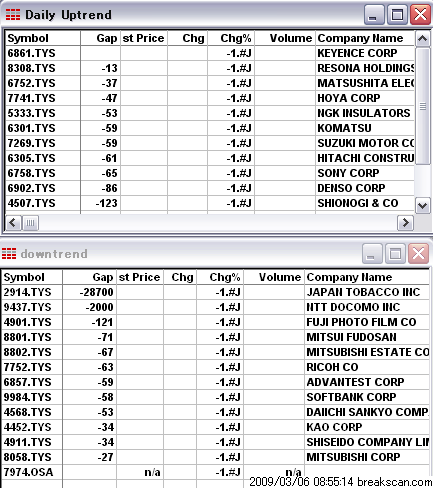Click the Daily Uptrend window grid icon
The height and width of the screenshot is (488, 433).
click(13, 15)
